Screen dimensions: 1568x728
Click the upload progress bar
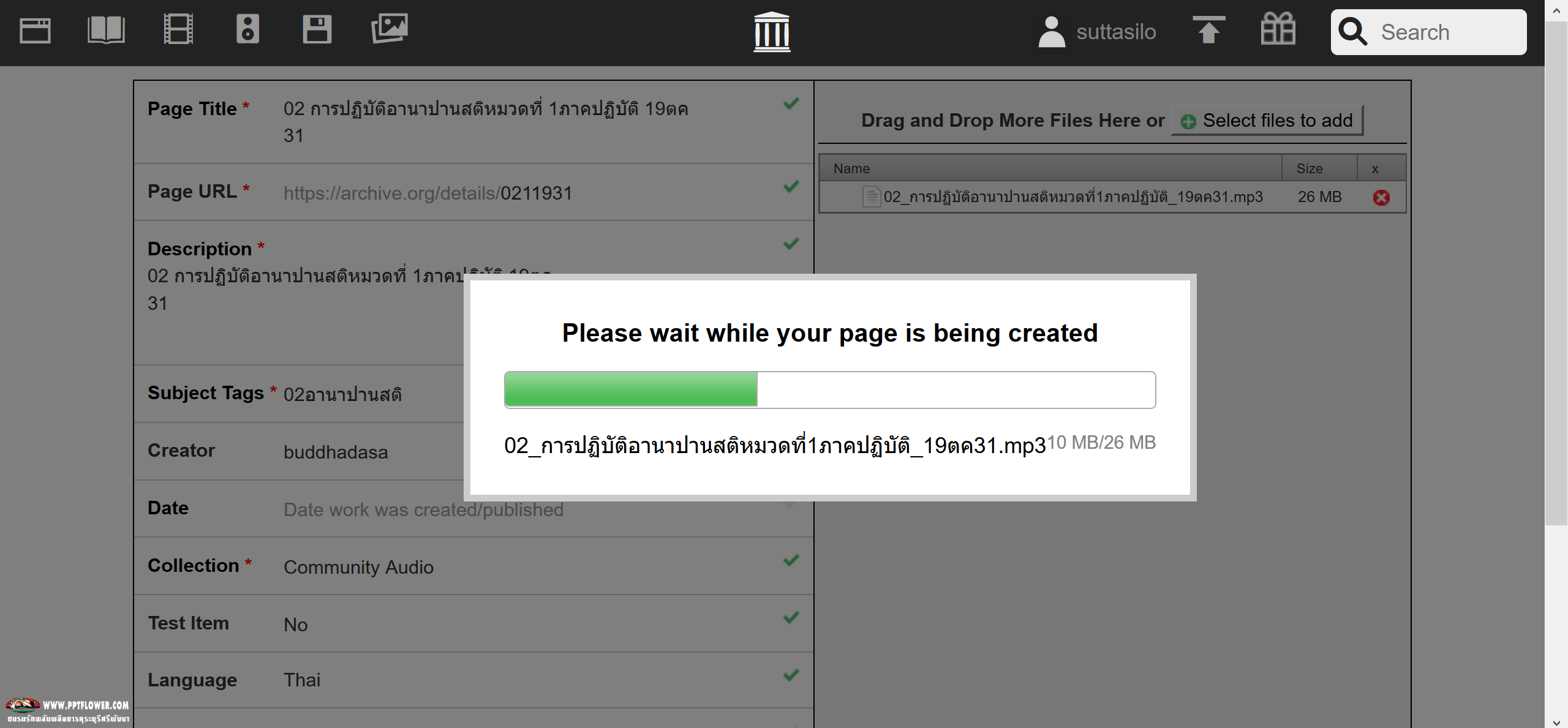830,389
